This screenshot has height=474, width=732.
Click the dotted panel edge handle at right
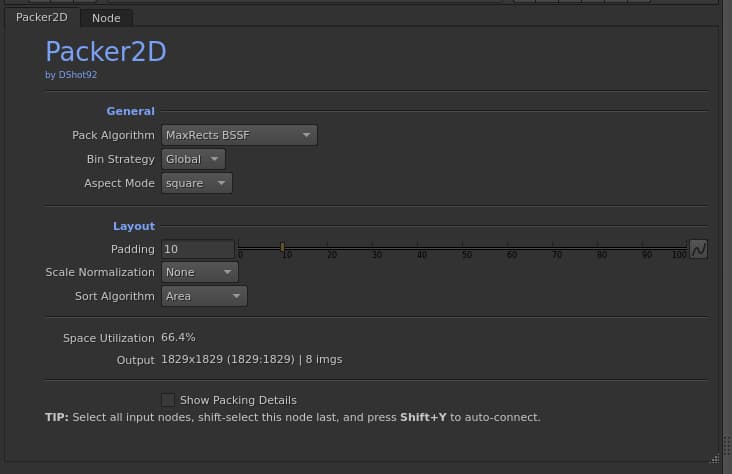(726, 445)
